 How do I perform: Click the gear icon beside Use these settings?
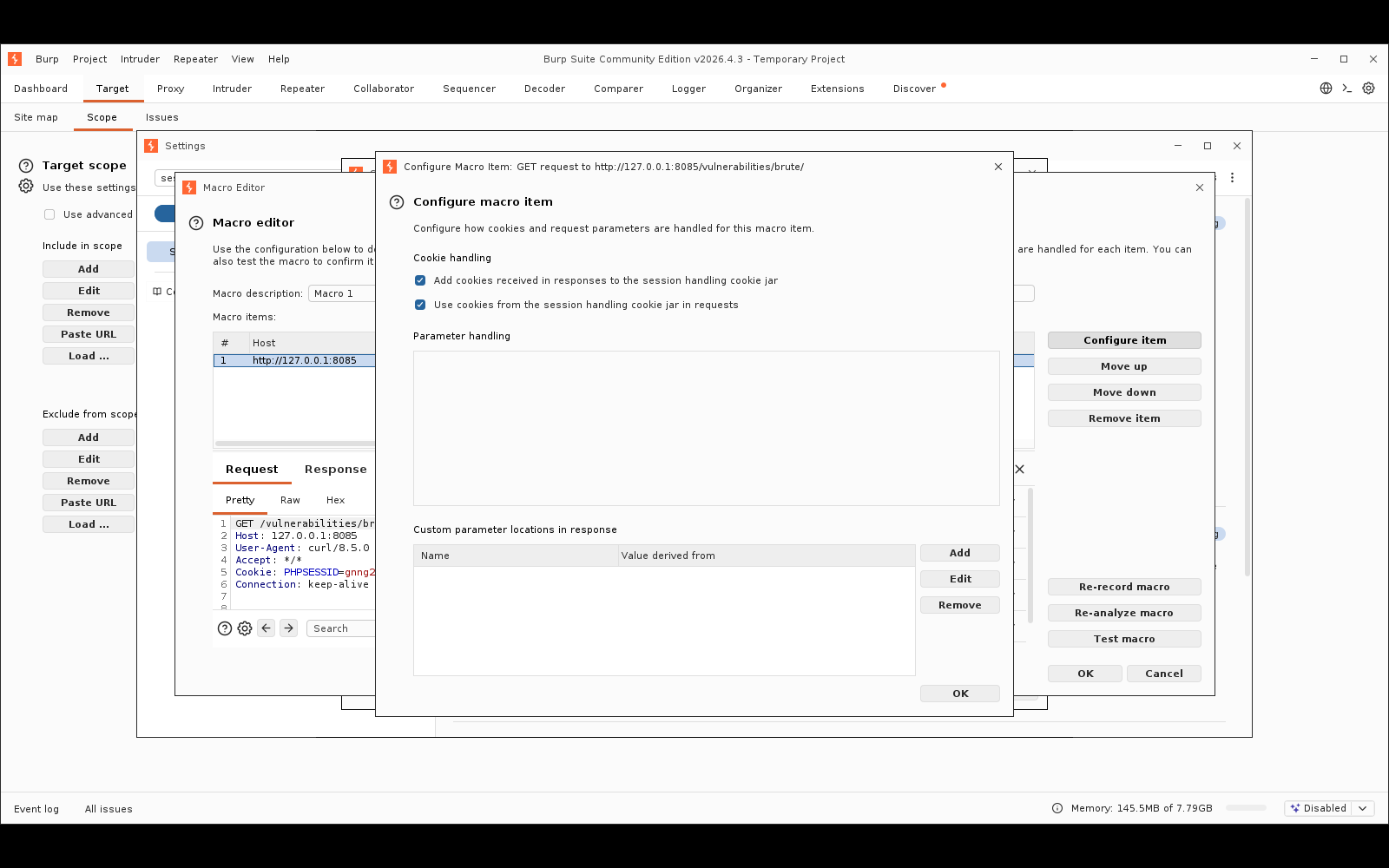(26, 187)
